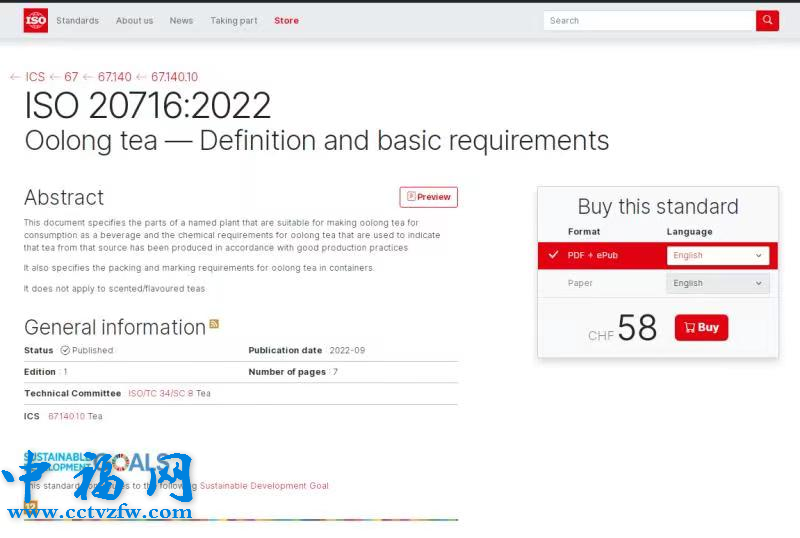Open the Sustainable Development Goal link
The height and width of the screenshot is (538, 800).
264,485
